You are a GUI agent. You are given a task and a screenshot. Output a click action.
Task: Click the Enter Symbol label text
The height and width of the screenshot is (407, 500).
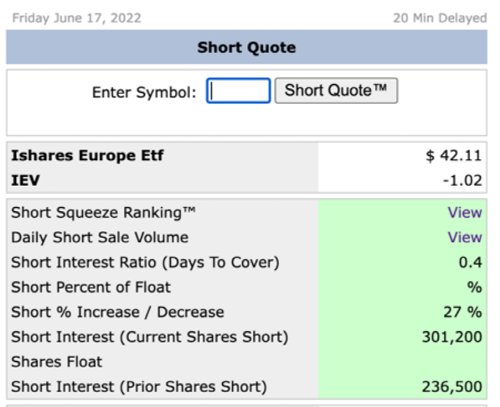[x=144, y=92]
